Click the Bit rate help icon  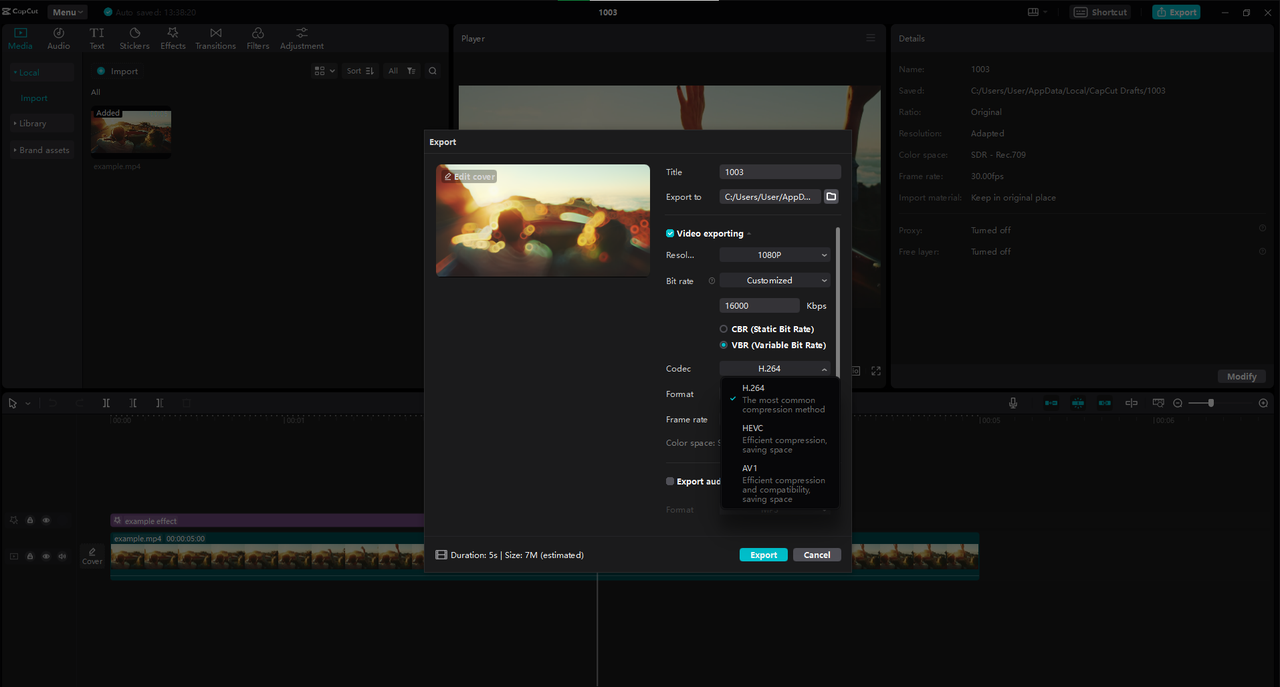(x=712, y=281)
